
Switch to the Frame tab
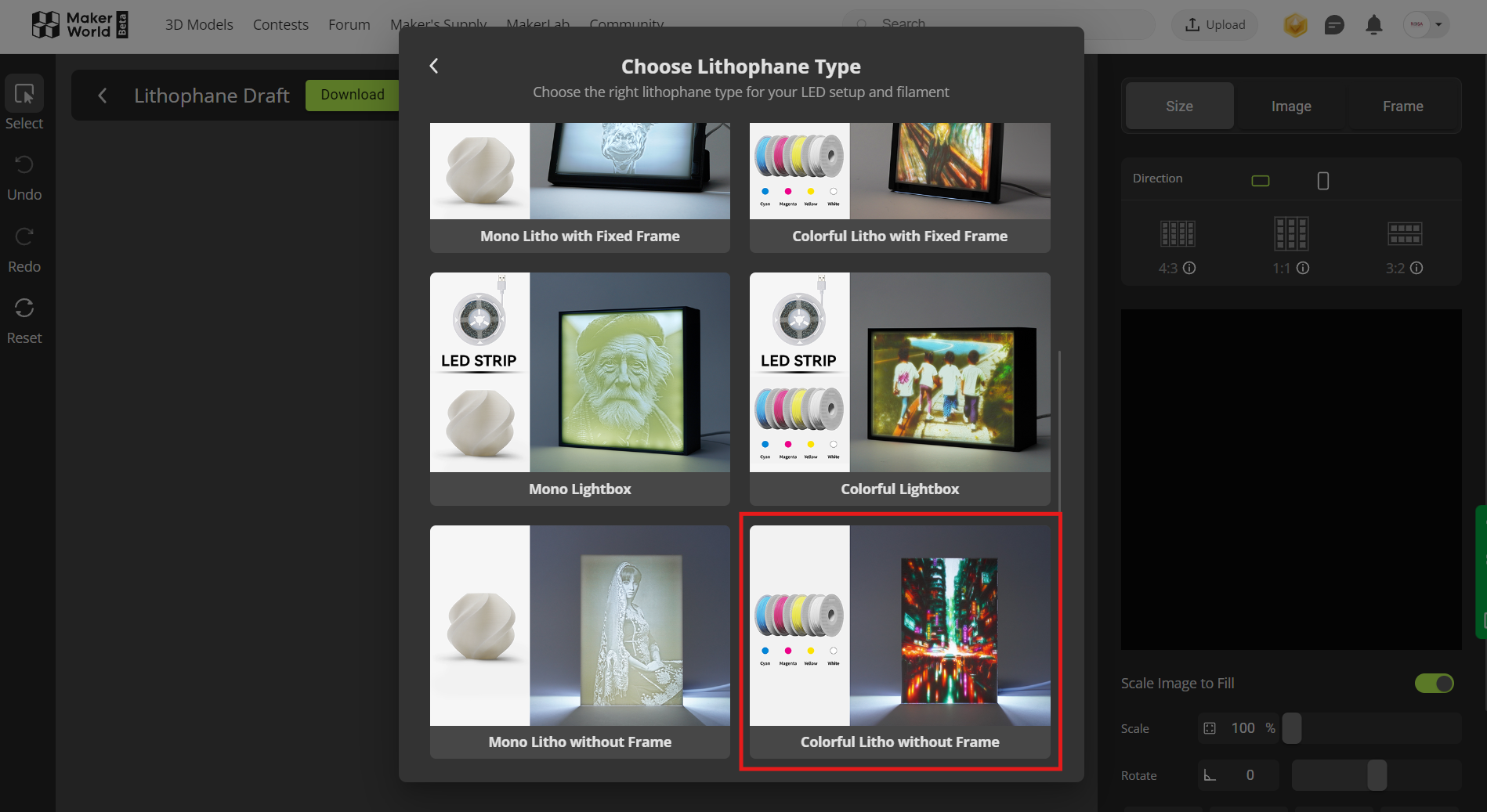(x=1402, y=106)
